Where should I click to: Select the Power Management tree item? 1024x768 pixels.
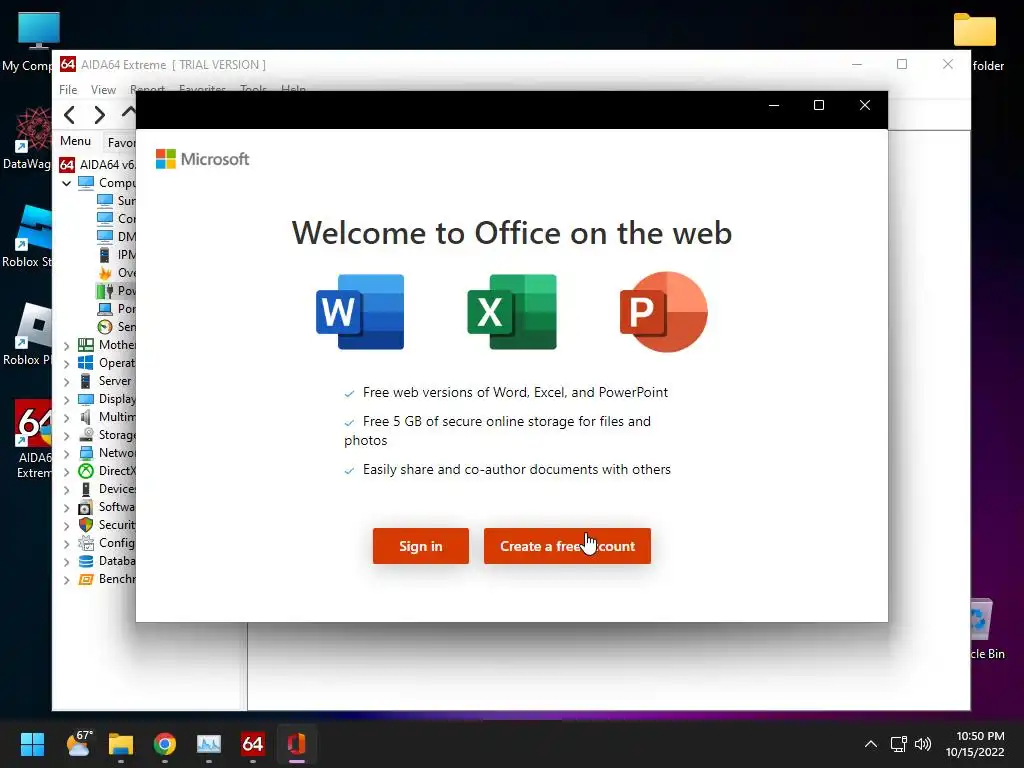click(116, 291)
